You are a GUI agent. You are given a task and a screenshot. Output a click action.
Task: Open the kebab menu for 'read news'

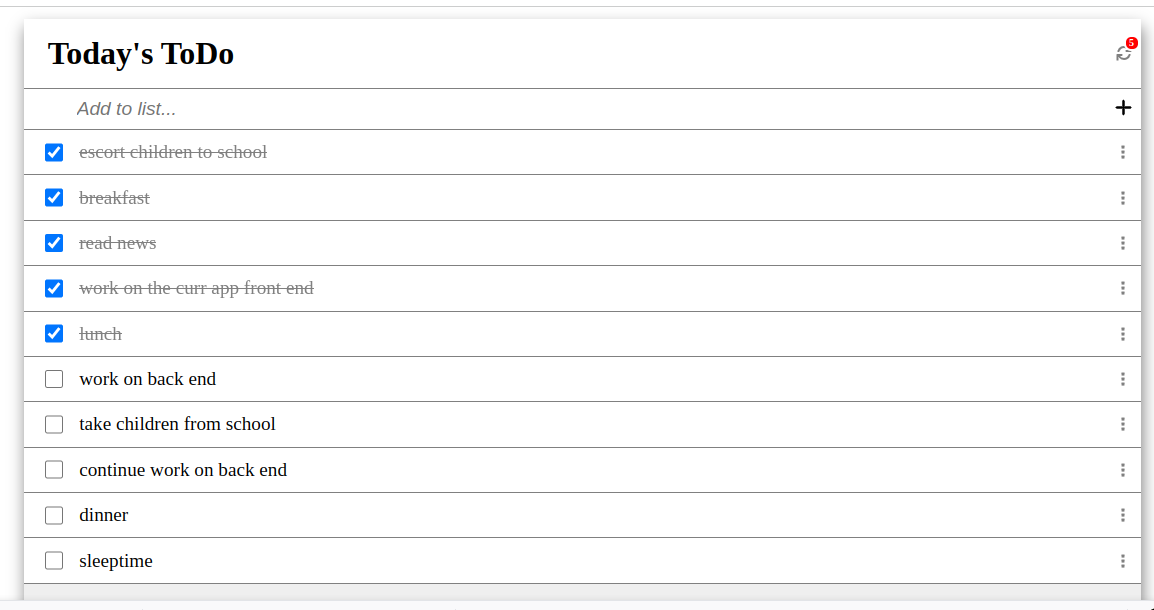click(x=1123, y=242)
